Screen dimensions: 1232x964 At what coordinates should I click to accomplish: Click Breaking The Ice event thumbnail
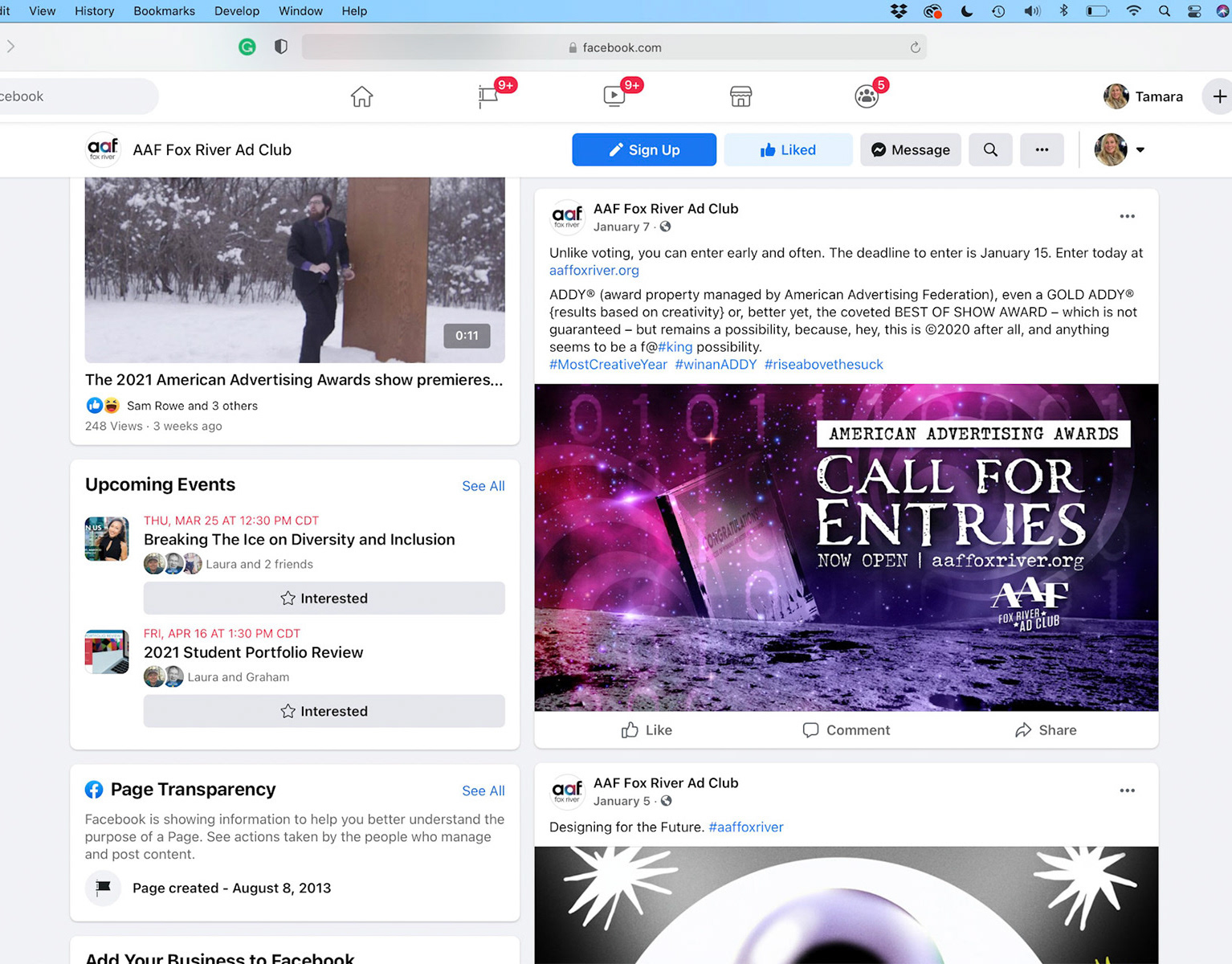click(107, 538)
